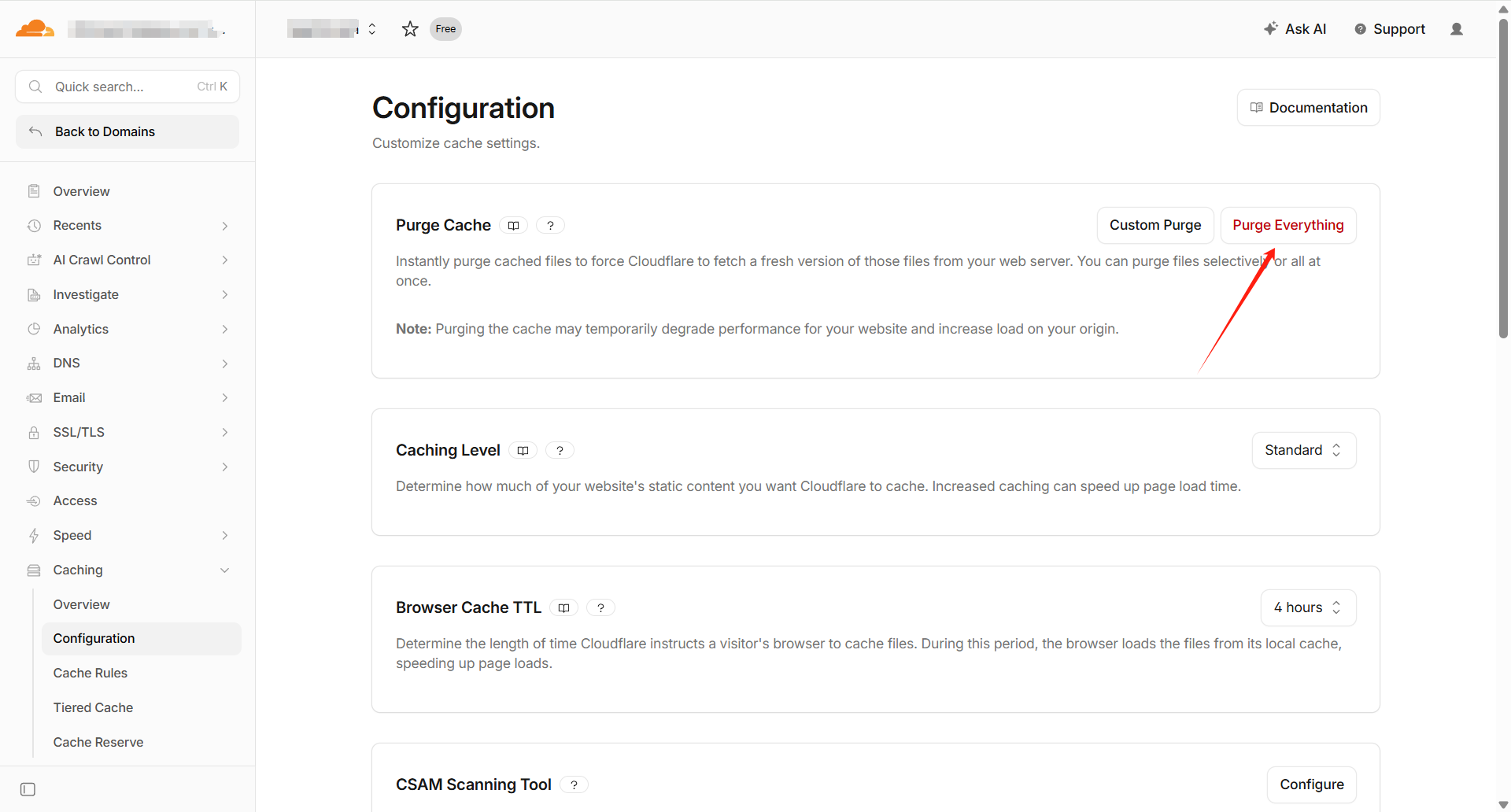Expand the SSL/TLS section chevron
1511x812 pixels.
point(225,433)
